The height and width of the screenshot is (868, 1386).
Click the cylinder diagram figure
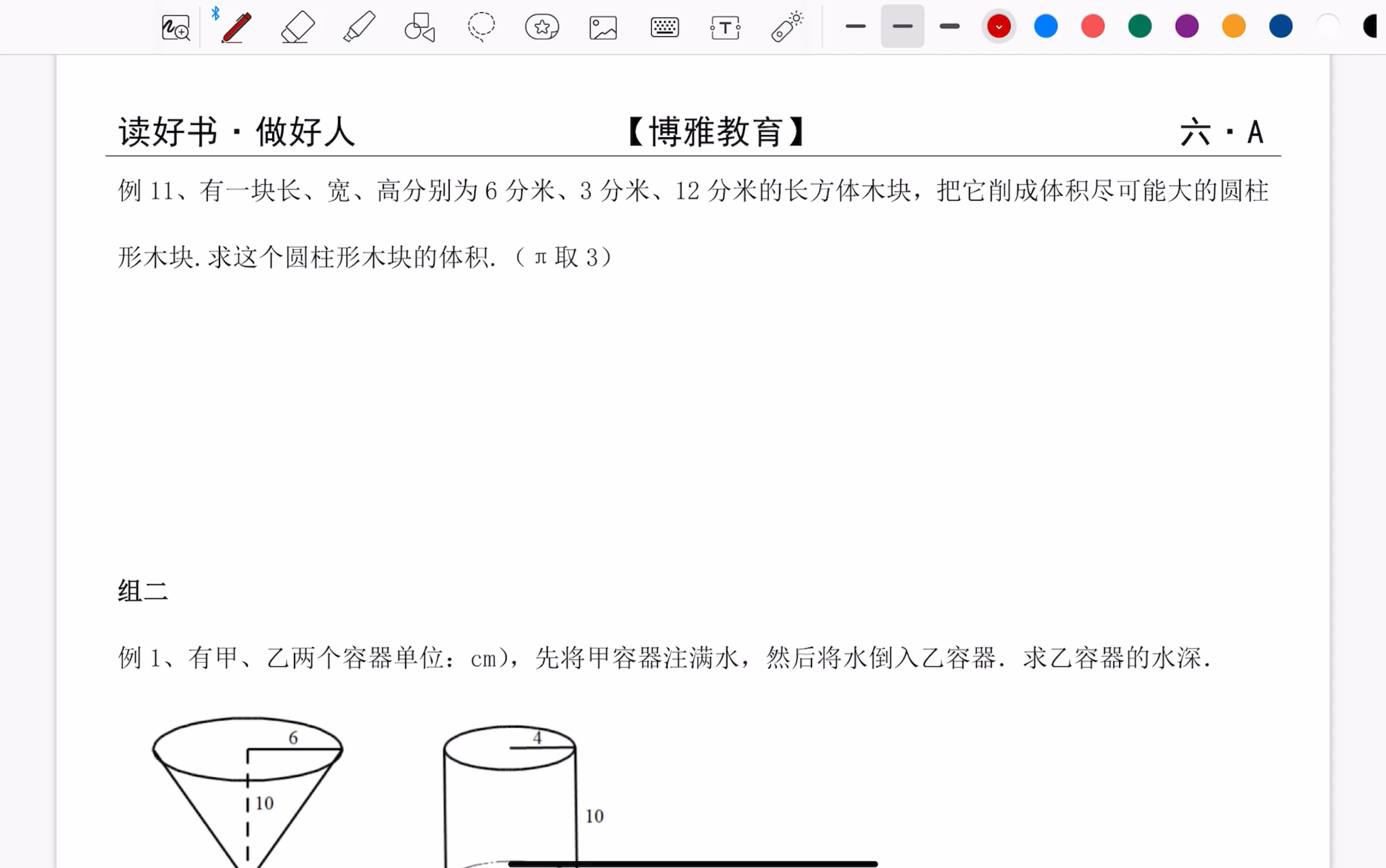point(510,797)
